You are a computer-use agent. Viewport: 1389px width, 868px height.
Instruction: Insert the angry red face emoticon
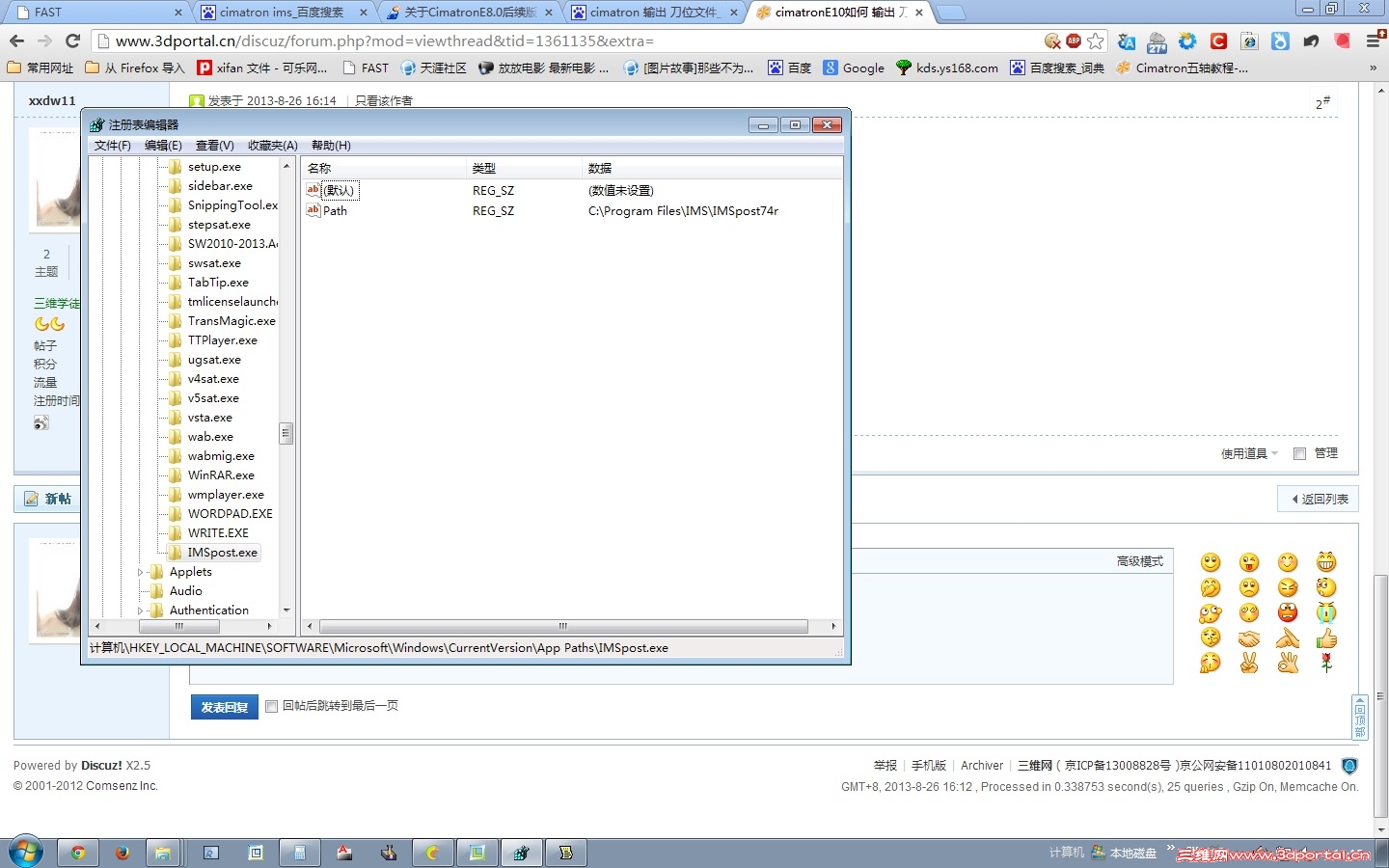click(x=1288, y=612)
